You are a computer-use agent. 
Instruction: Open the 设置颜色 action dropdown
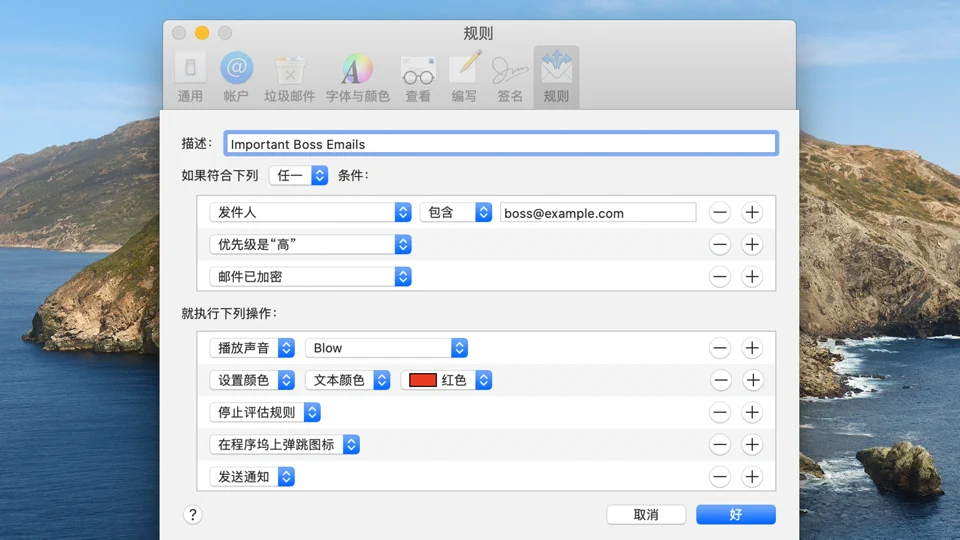click(252, 380)
